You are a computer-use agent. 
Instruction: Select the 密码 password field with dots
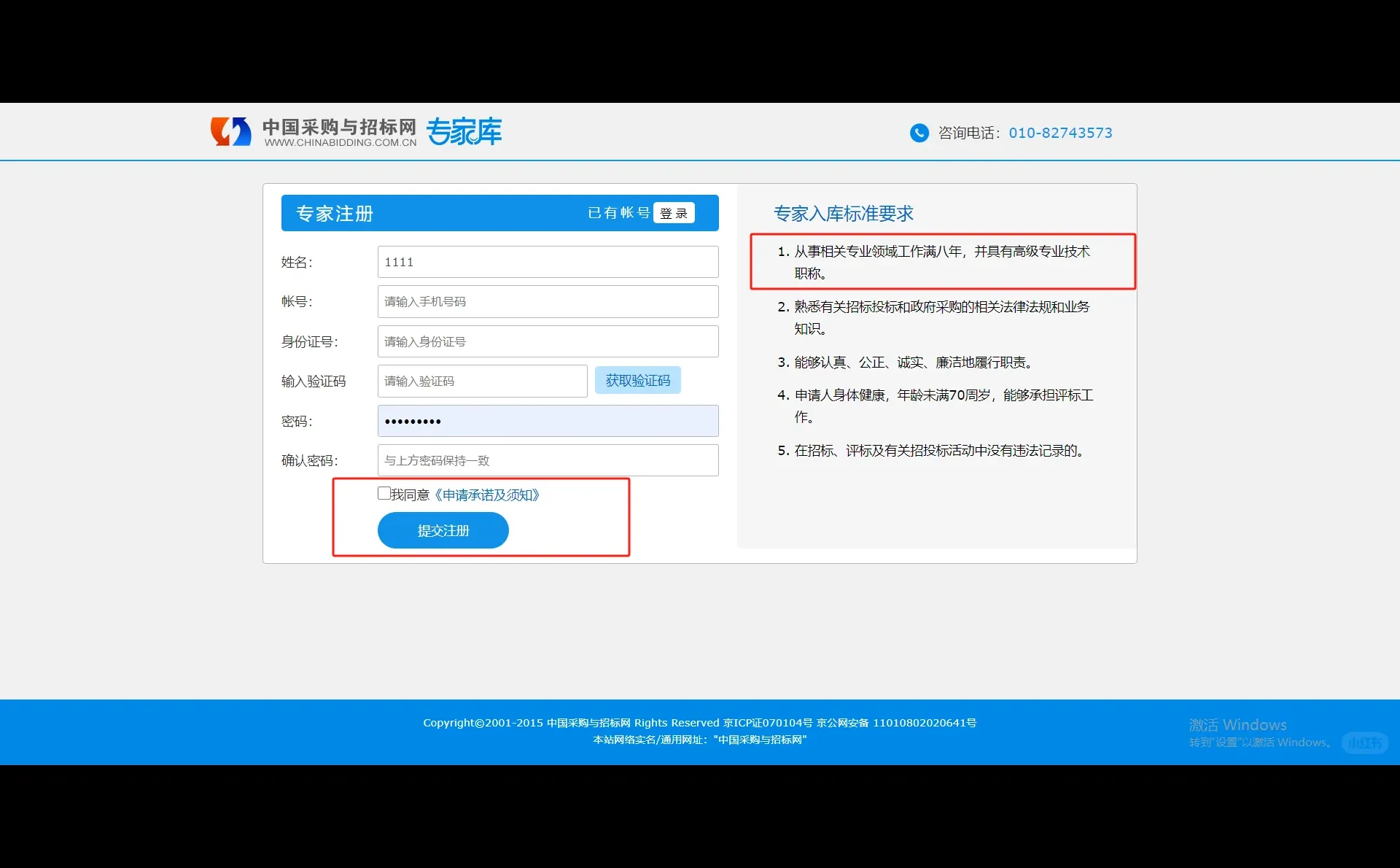pos(548,421)
